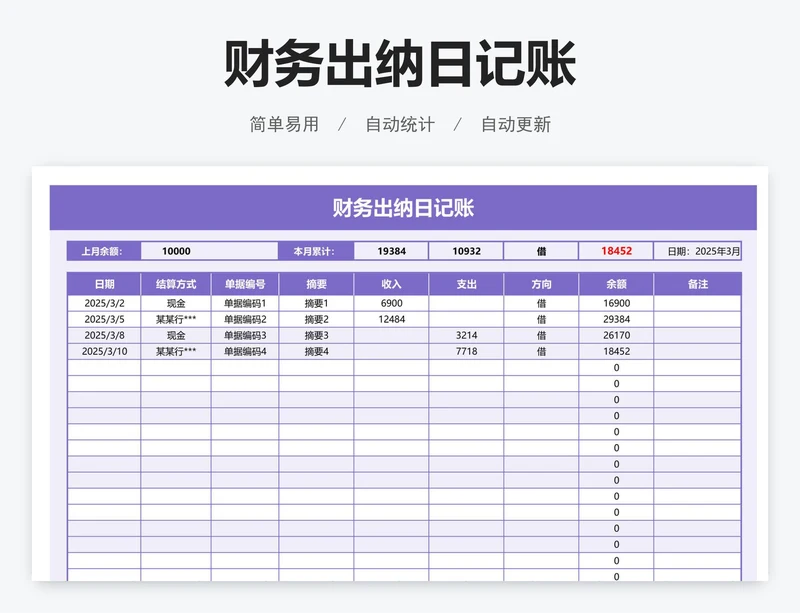Click income value 6900
The width and height of the screenshot is (800, 613).
pyautogui.click(x=391, y=303)
